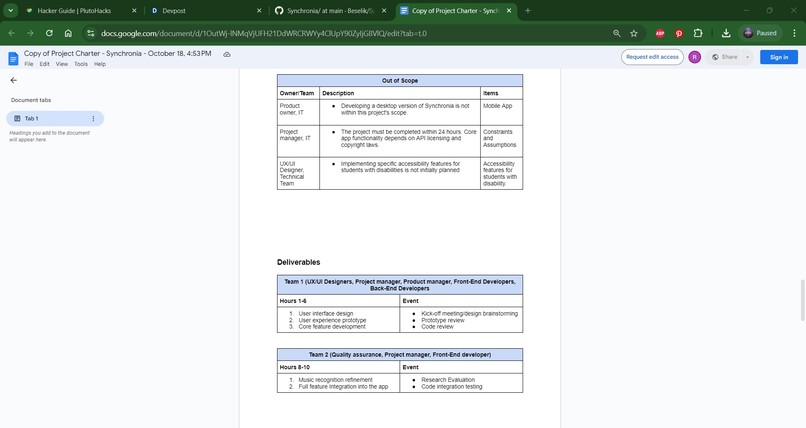Close the Hacker Guide PlutoHacks tab
Viewport: 806px width, 428px height.
tap(134, 10)
